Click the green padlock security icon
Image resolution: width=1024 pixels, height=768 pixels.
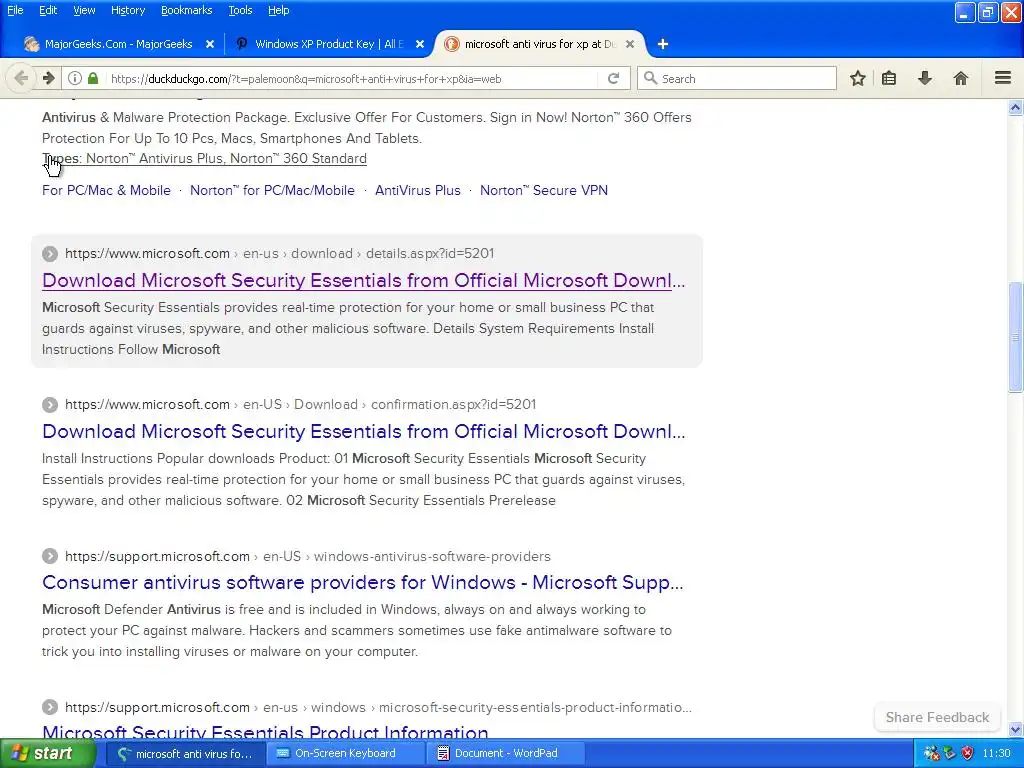click(x=93, y=78)
